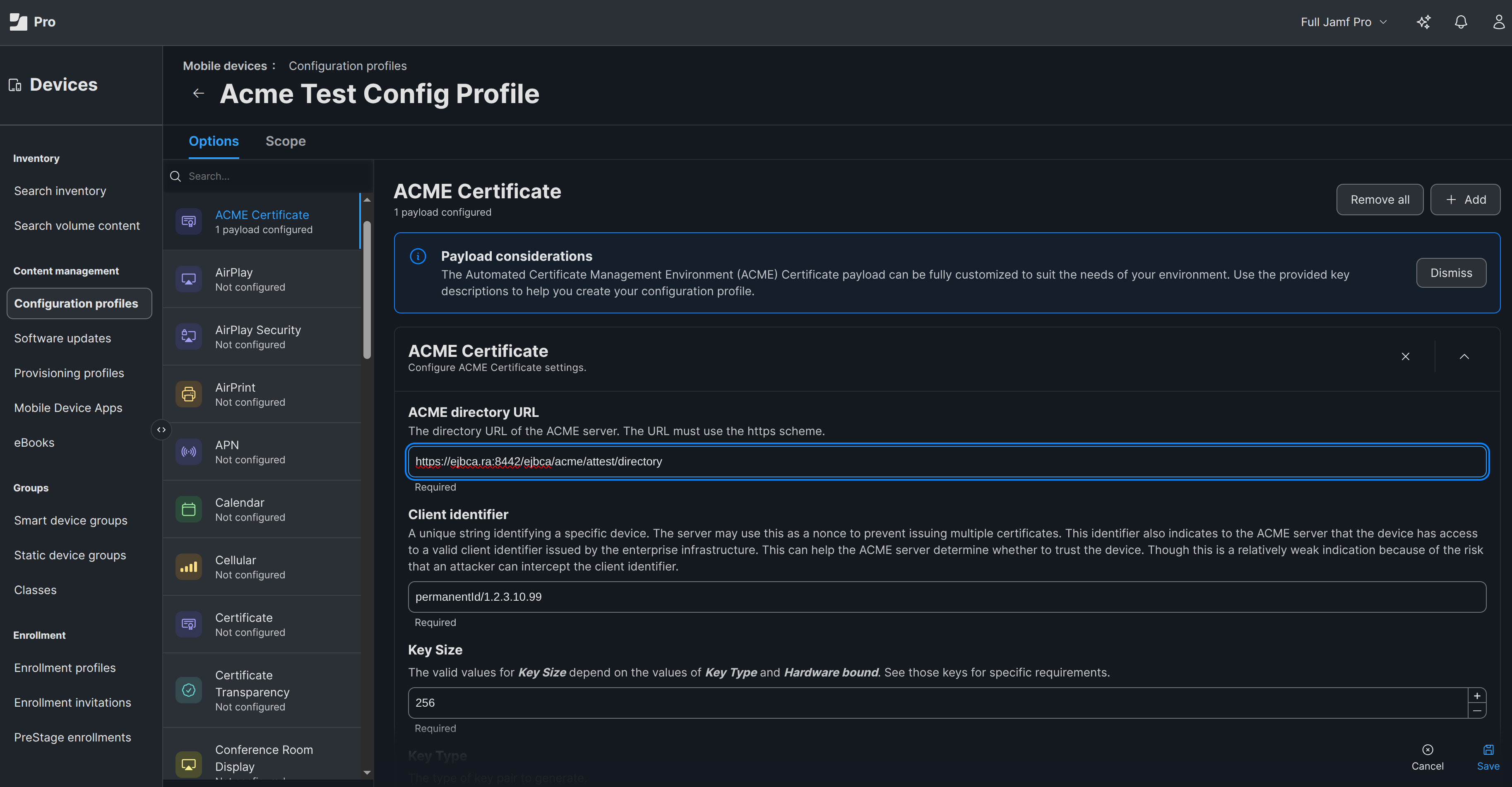The image size is (1512, 787).
Task: Select the Calendar payload row
Action: [x=262, y=509]
